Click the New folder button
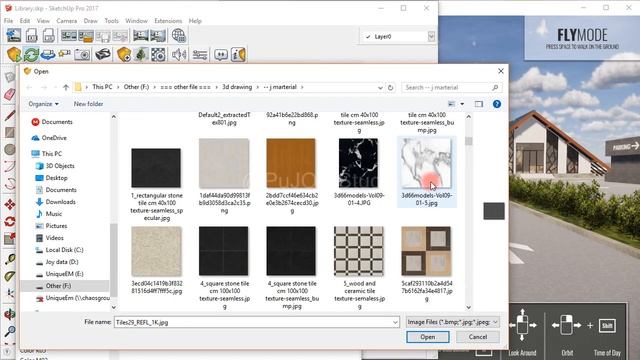 pos(88,104)
